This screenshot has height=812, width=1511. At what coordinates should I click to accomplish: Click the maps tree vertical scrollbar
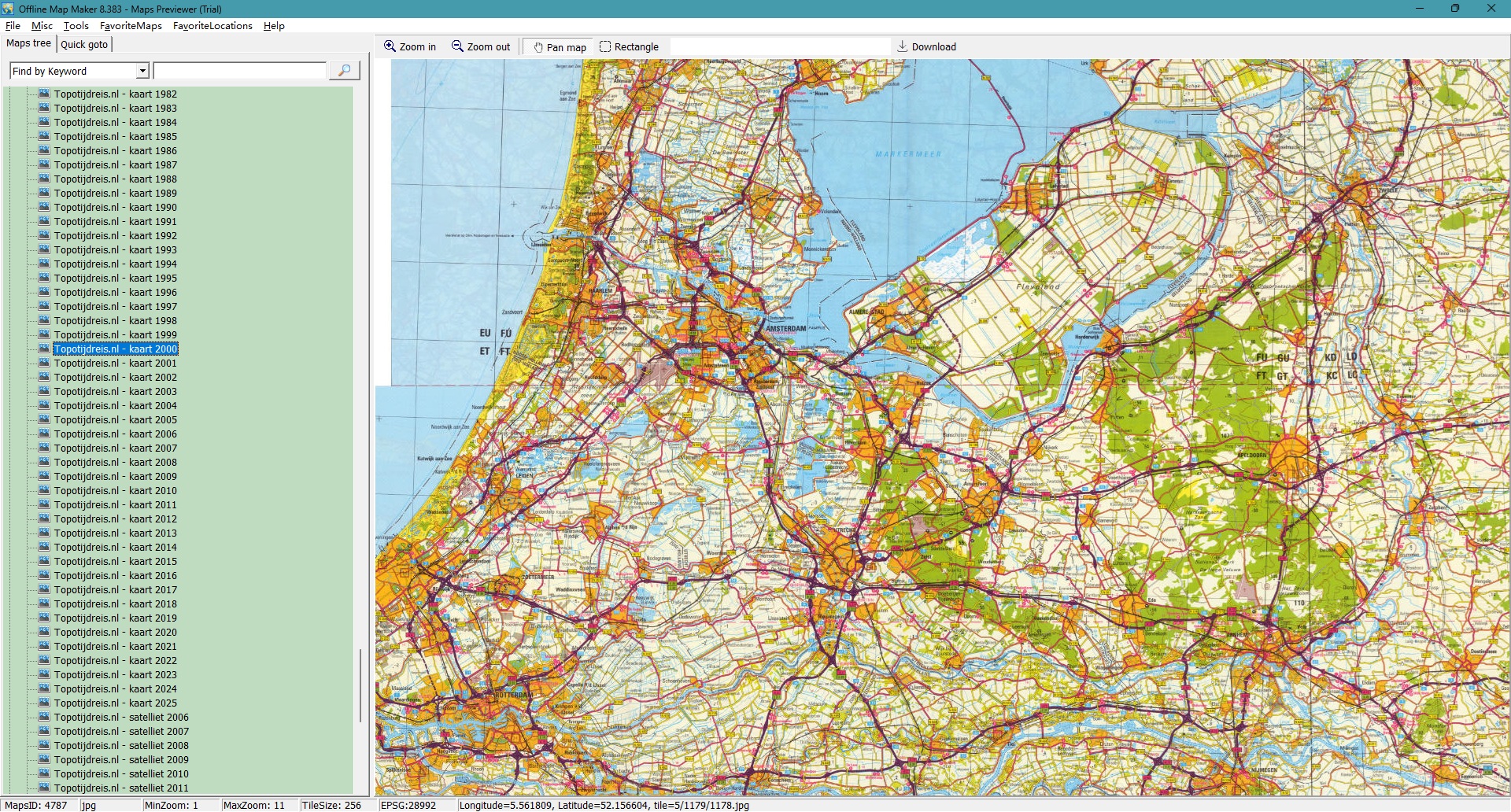click(x=360, y=685)
